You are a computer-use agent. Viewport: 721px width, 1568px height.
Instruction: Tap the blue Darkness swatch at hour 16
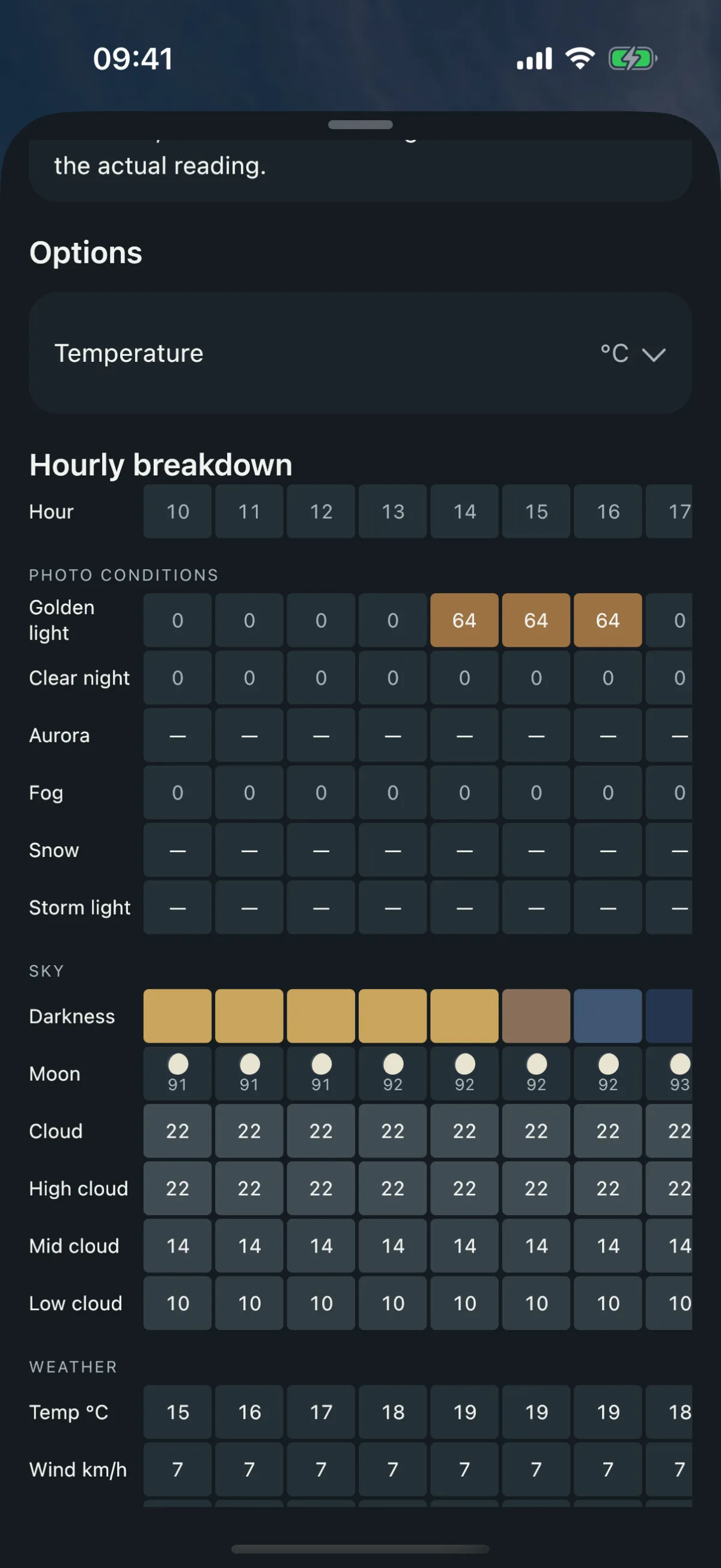point(608,1016)
